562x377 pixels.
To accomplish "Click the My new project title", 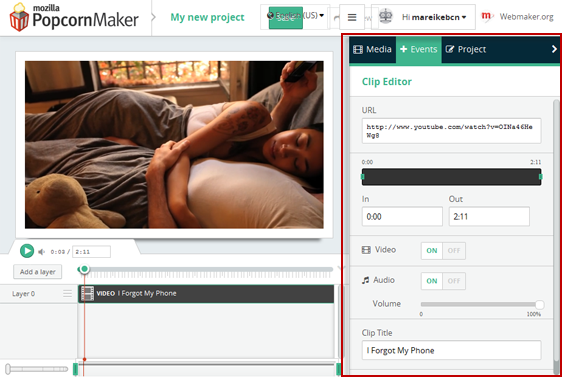I will [207, 17].
